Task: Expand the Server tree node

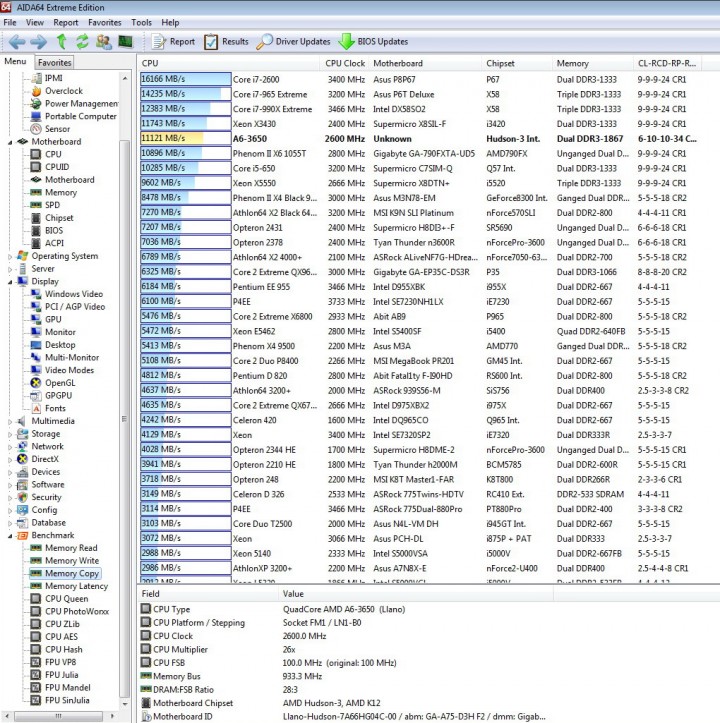Action: [x=10, y=269]
